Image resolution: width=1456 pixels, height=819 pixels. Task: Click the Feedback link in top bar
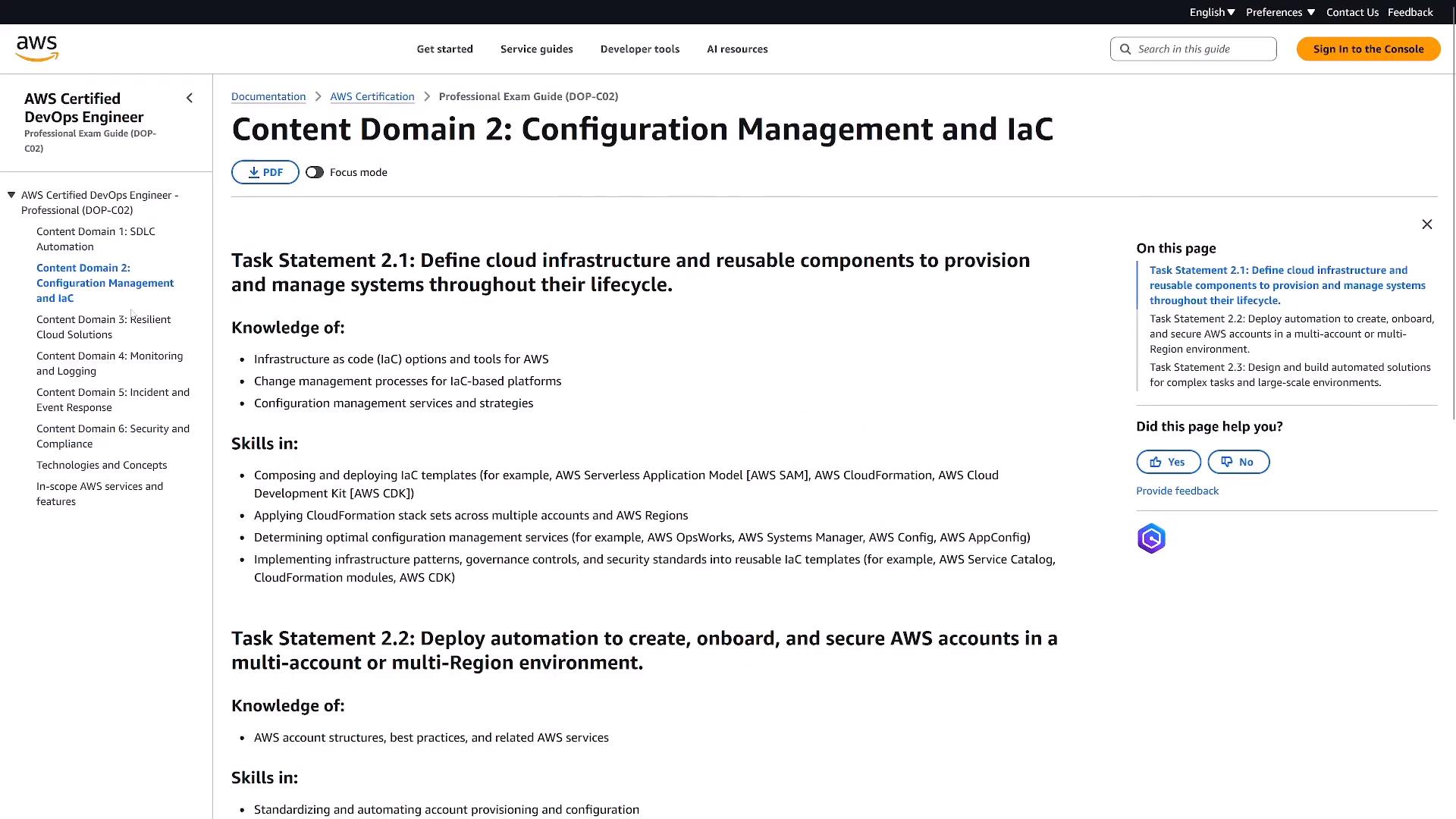1410,12
